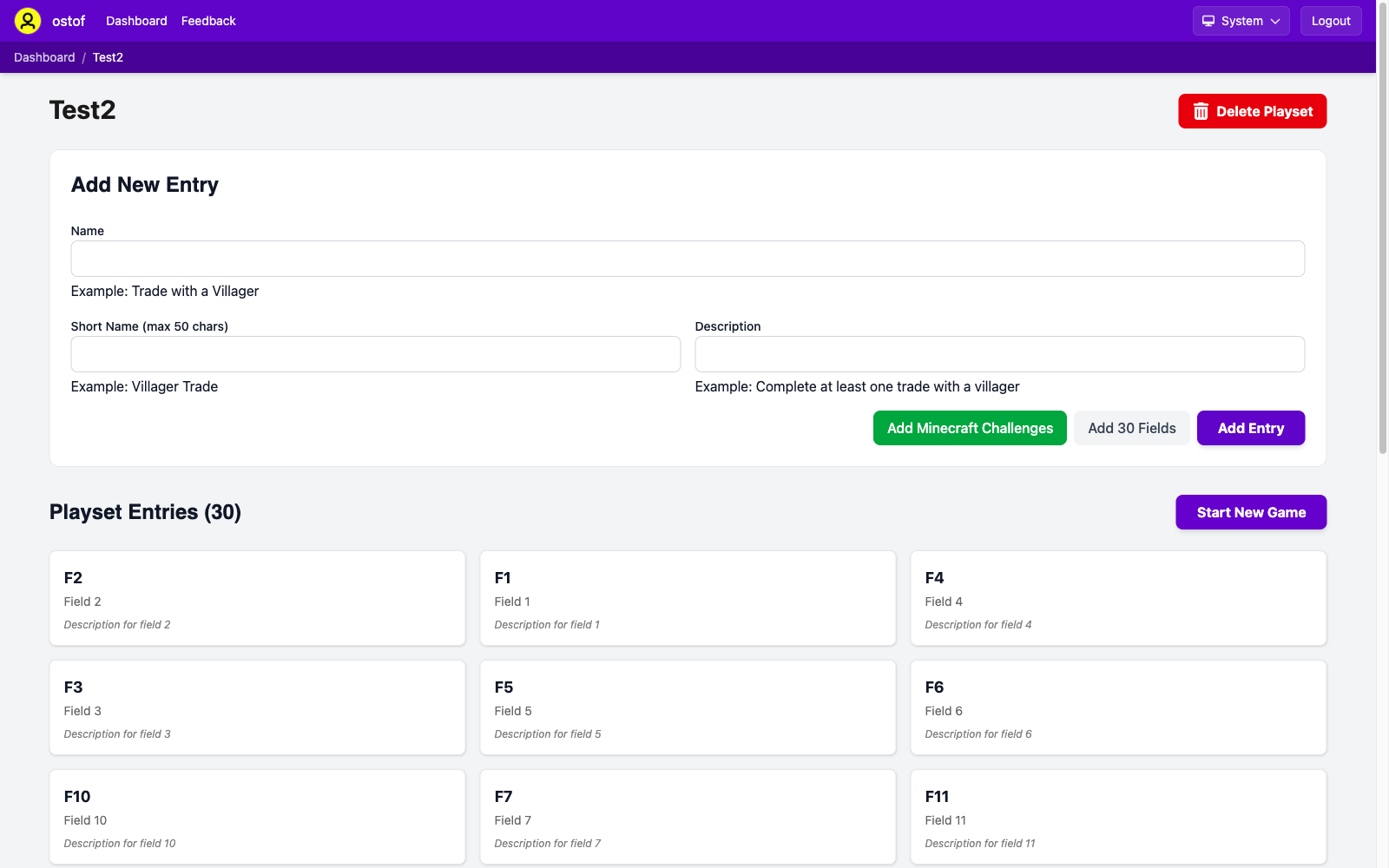Click the ostof logo text
The width and height of the screenshot is (1389, 868).
click(68, 20)
